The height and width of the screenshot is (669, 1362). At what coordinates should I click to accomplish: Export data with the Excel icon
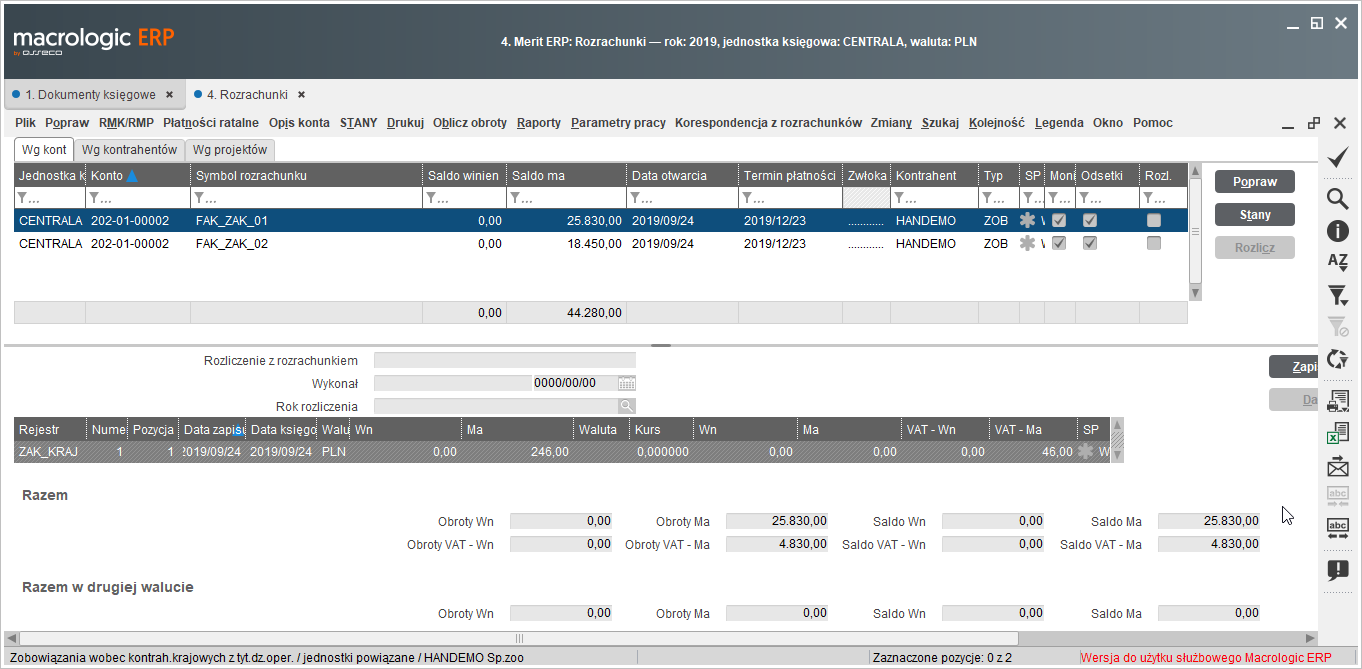(x=1337, y=433)
